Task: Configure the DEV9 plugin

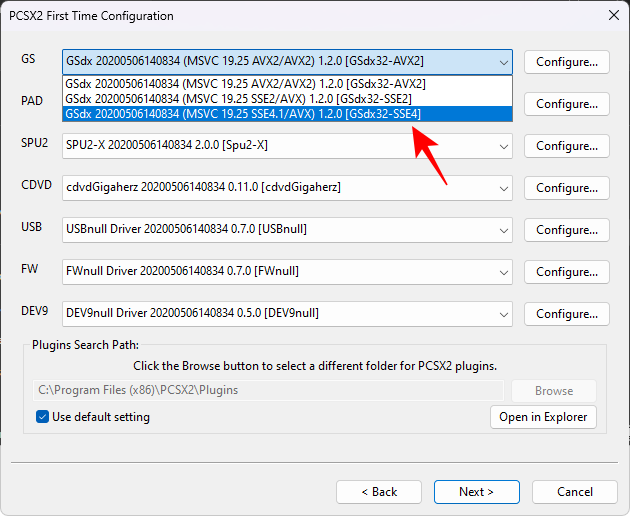Action: tap(567, 314)
